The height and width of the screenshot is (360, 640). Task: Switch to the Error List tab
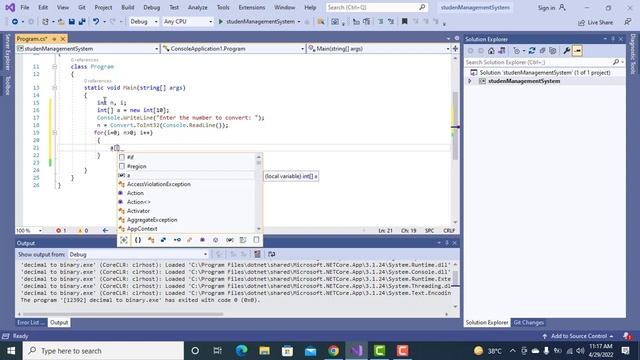pos(31,322)
